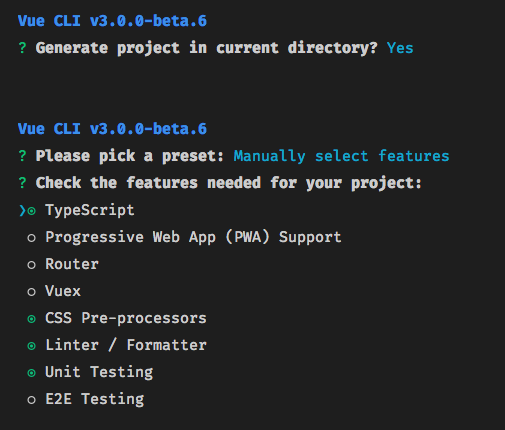Click the green question mark before Generate project
505x430 pixels.
coord(22,48)
